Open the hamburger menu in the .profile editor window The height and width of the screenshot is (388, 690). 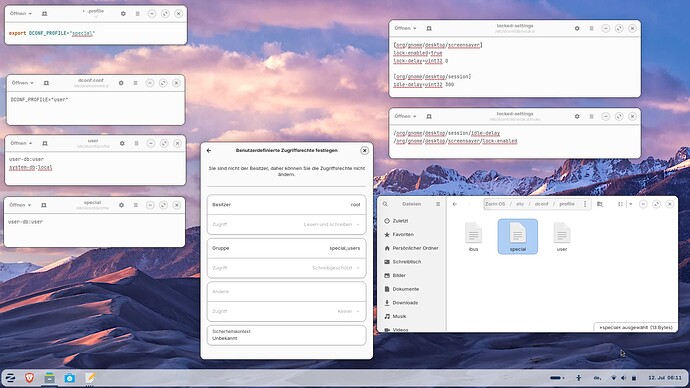point(138,14)
